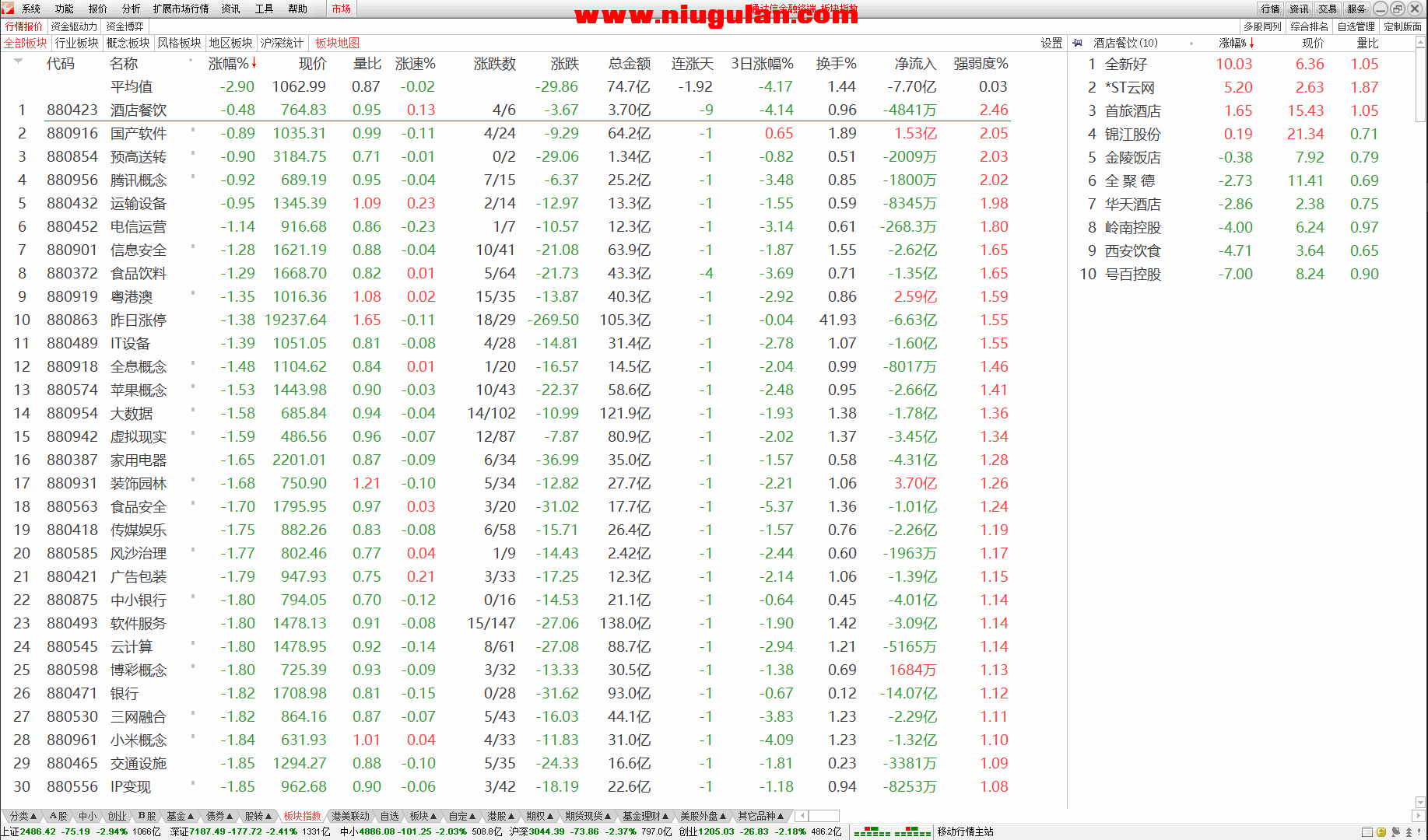Expand the 债券 bottom tab menu
1428x840 pixels.
(219, 816)
